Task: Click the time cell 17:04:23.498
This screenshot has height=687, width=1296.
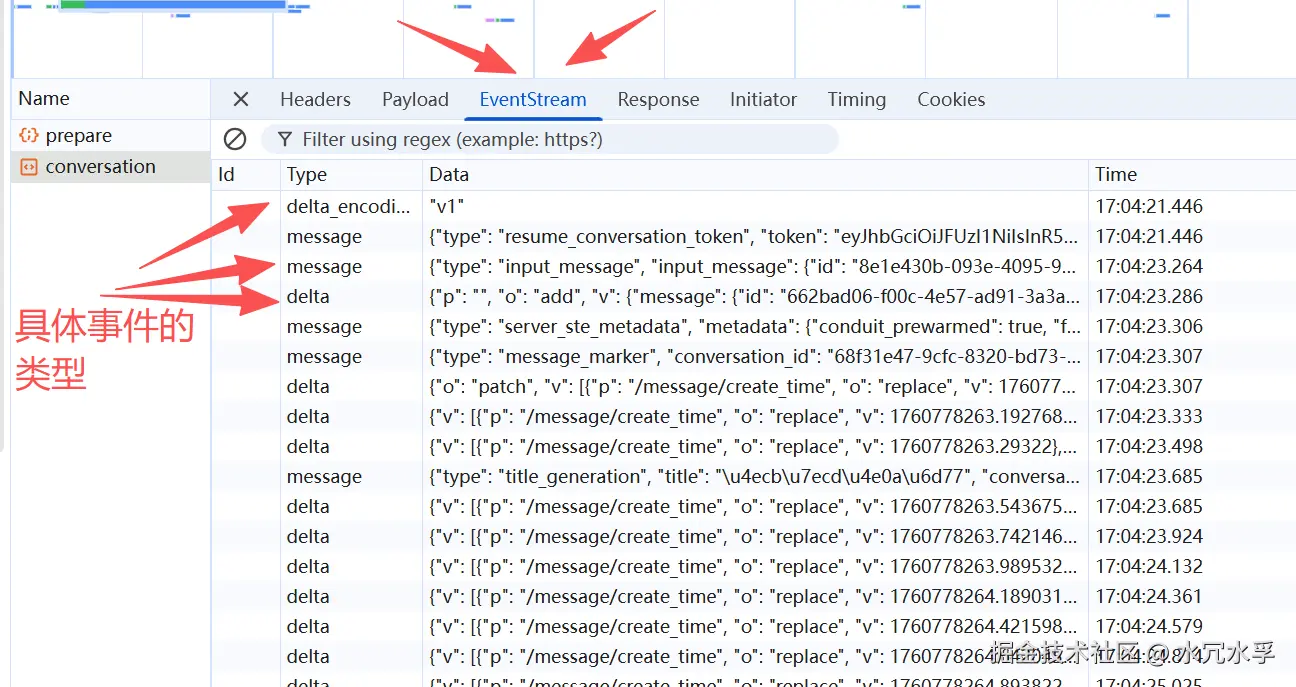Action: (x=1149, y=446)
